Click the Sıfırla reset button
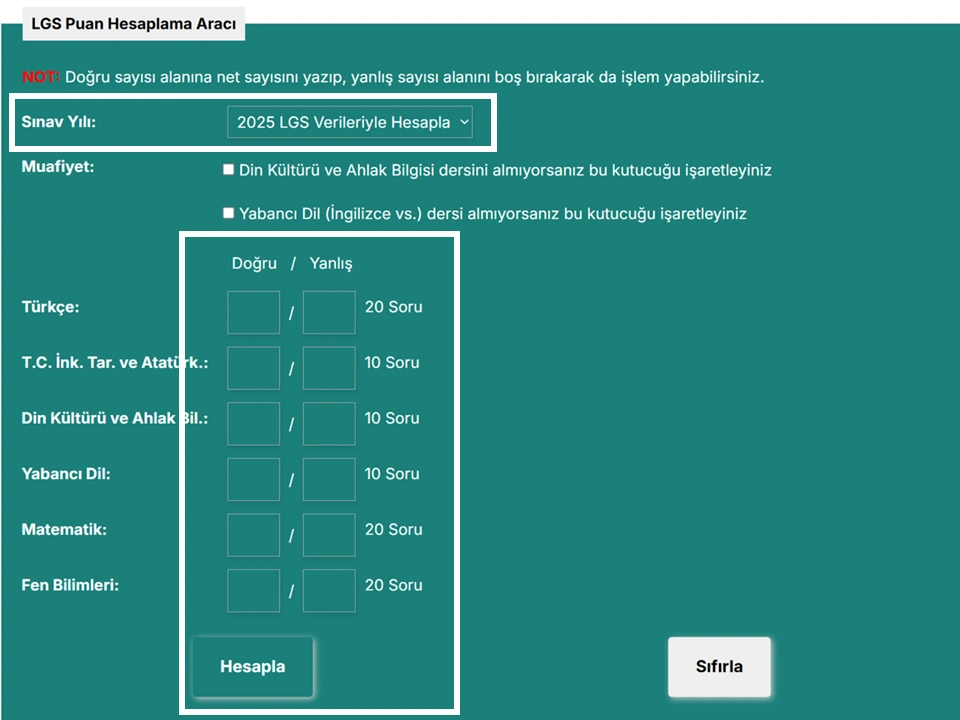This screenshot has width=960, height=720. click(719, 667)
